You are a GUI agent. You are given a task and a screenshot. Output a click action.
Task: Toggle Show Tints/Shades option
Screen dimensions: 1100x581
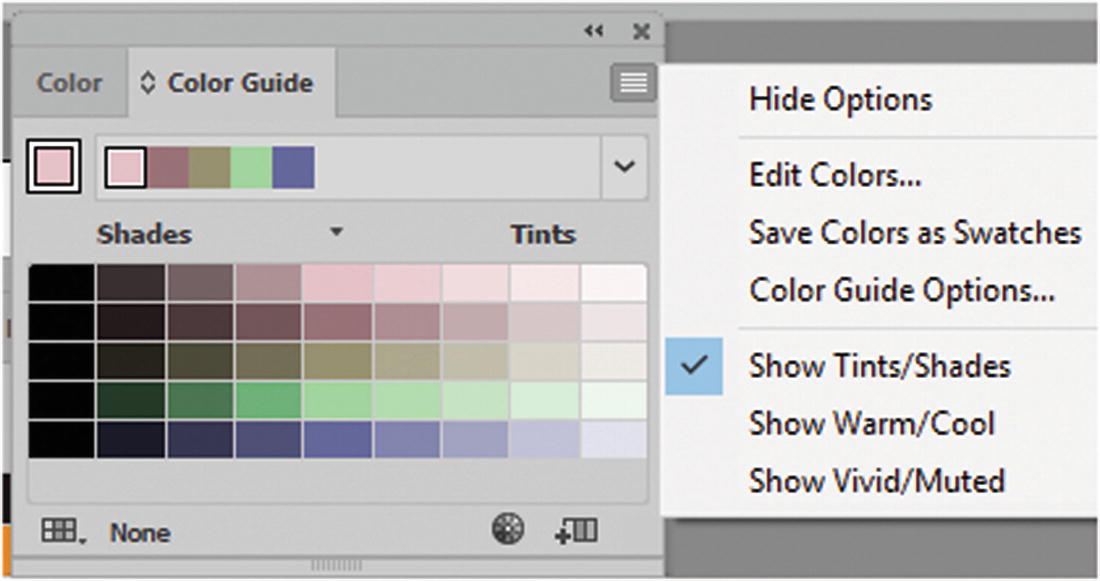pos(879,366)
